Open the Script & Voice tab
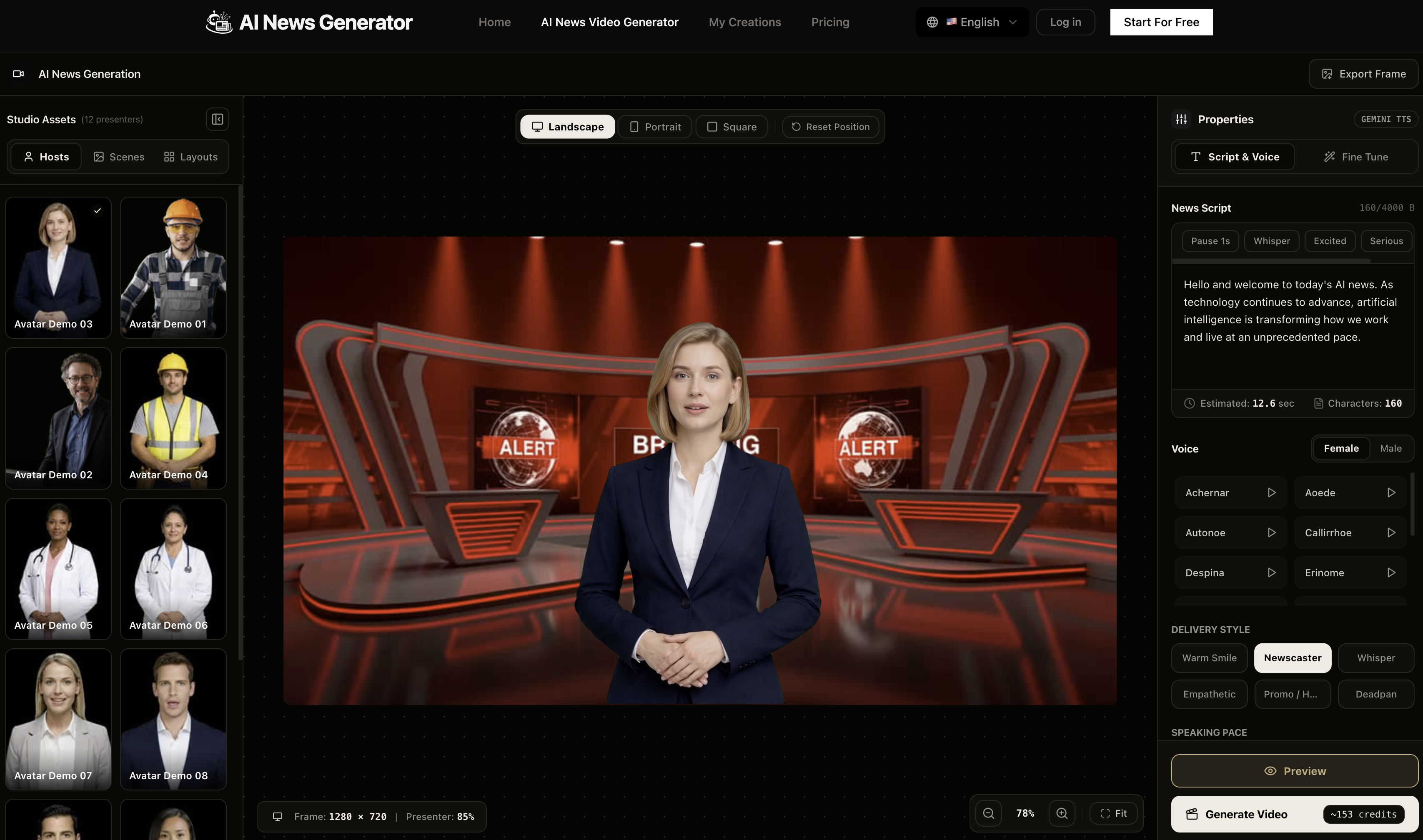Viewport: 1423px width, 840px height. point(1235,157)
